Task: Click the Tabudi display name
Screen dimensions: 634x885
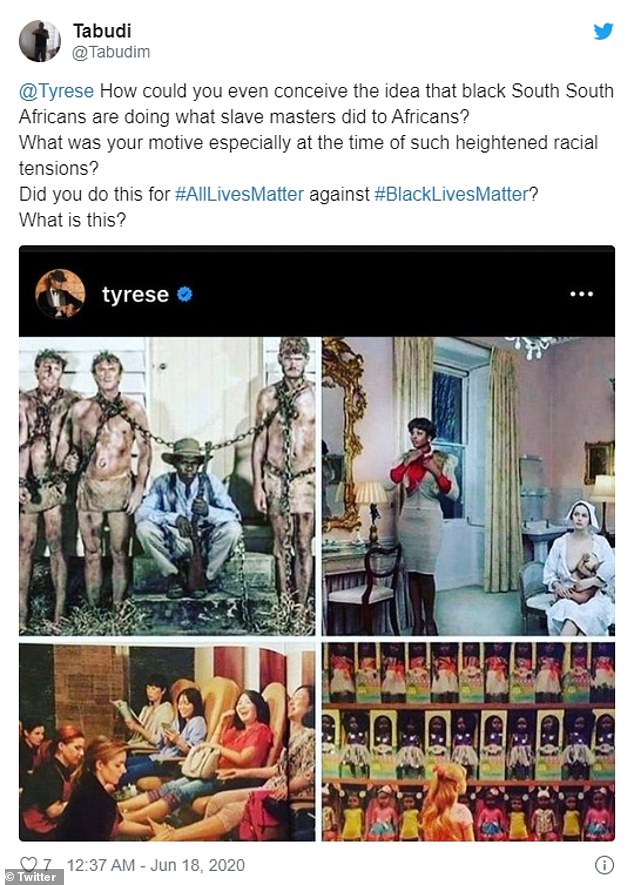Action: pyautogui.click(x=102, y=30)
